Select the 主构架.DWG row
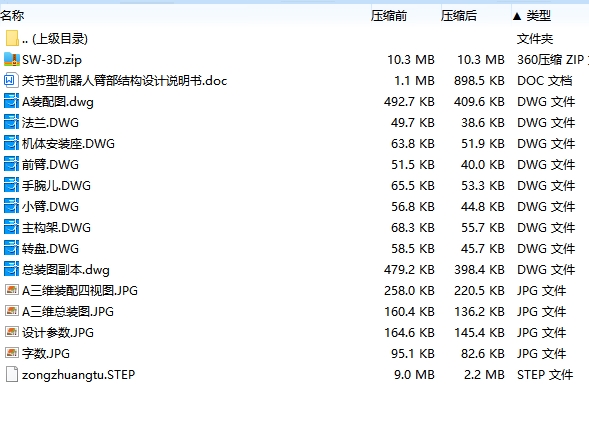This screenshot has width=589, height=429. coord(294,228)
